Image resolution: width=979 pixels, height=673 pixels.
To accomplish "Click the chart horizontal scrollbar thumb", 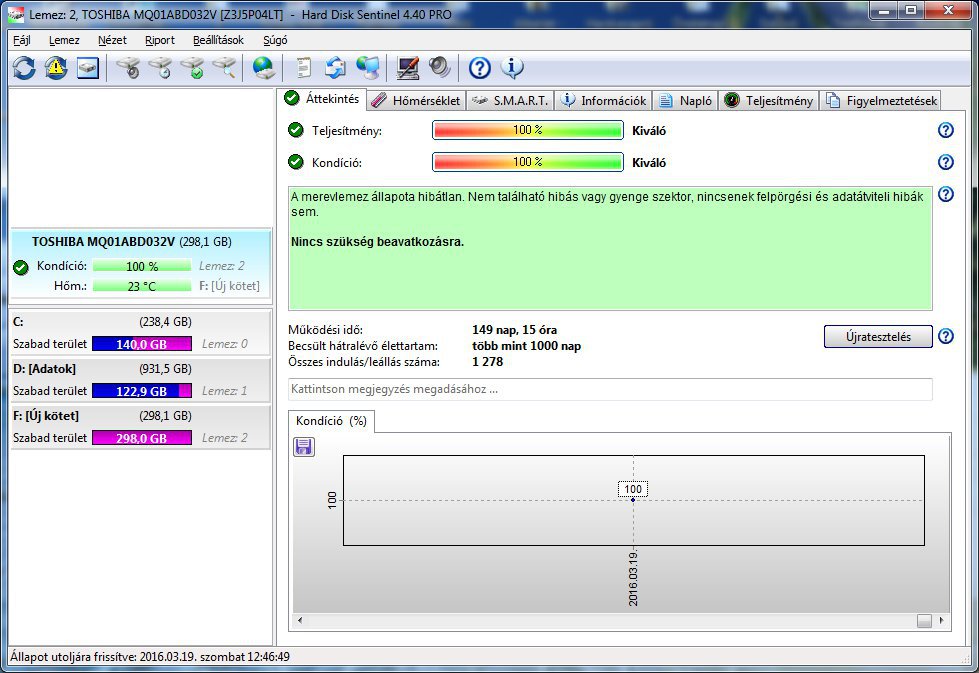I will (x=924, y=621).
